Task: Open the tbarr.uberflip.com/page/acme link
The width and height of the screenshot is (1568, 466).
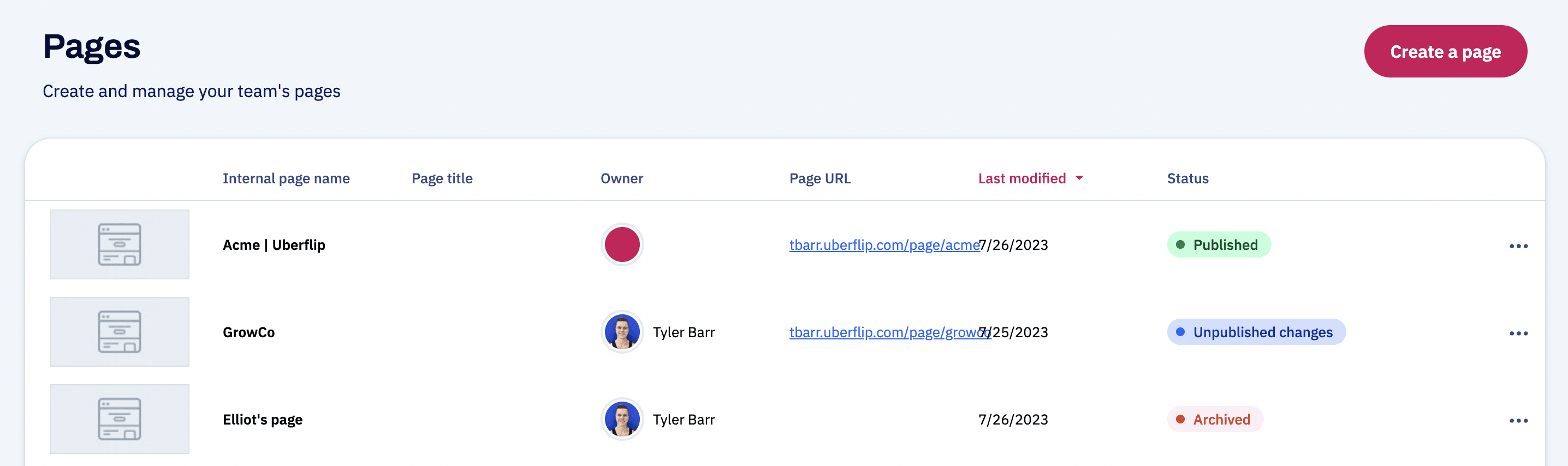Action: (x=884, y=244)
